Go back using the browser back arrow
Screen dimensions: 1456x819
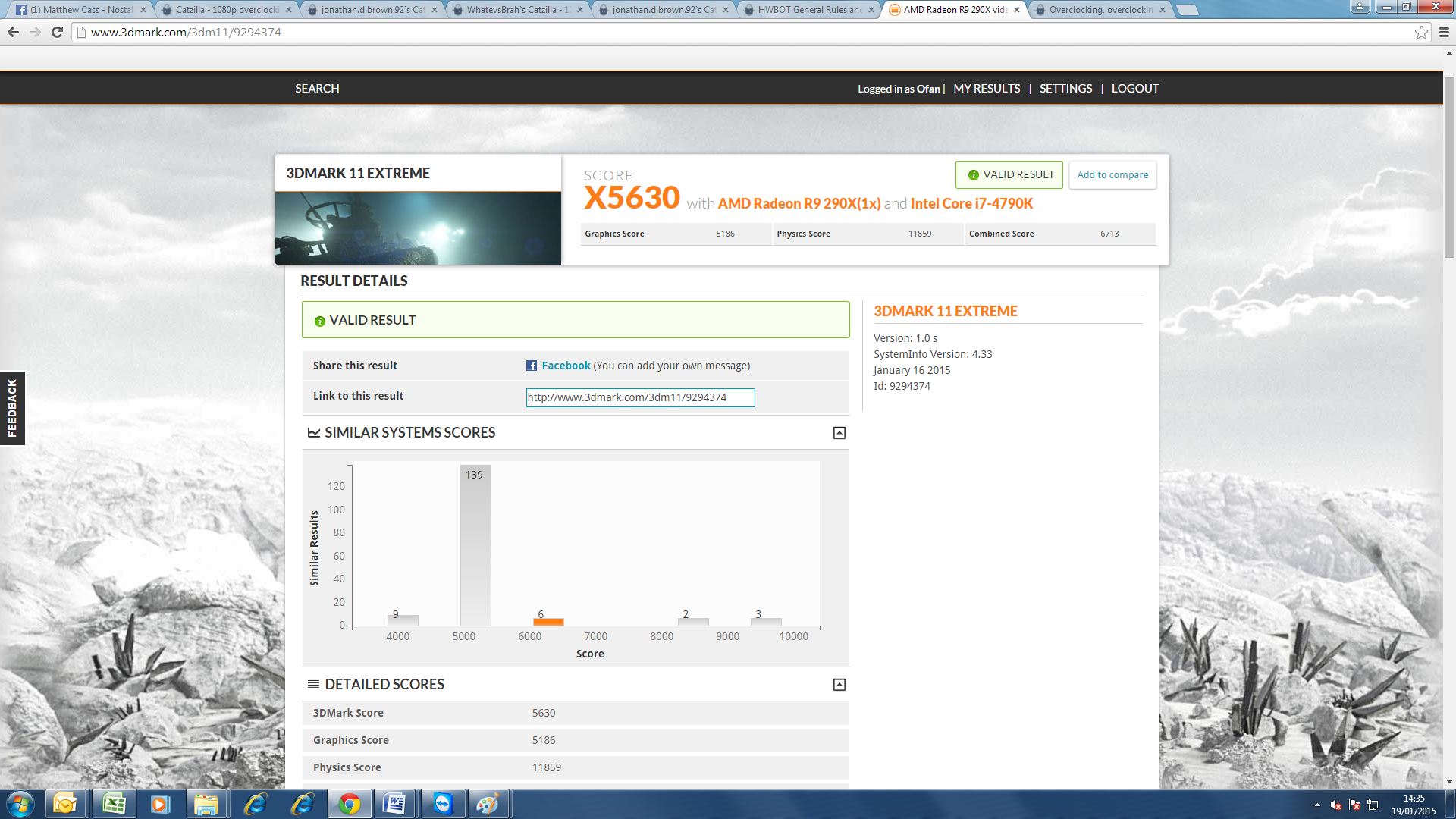coord(13,32)
